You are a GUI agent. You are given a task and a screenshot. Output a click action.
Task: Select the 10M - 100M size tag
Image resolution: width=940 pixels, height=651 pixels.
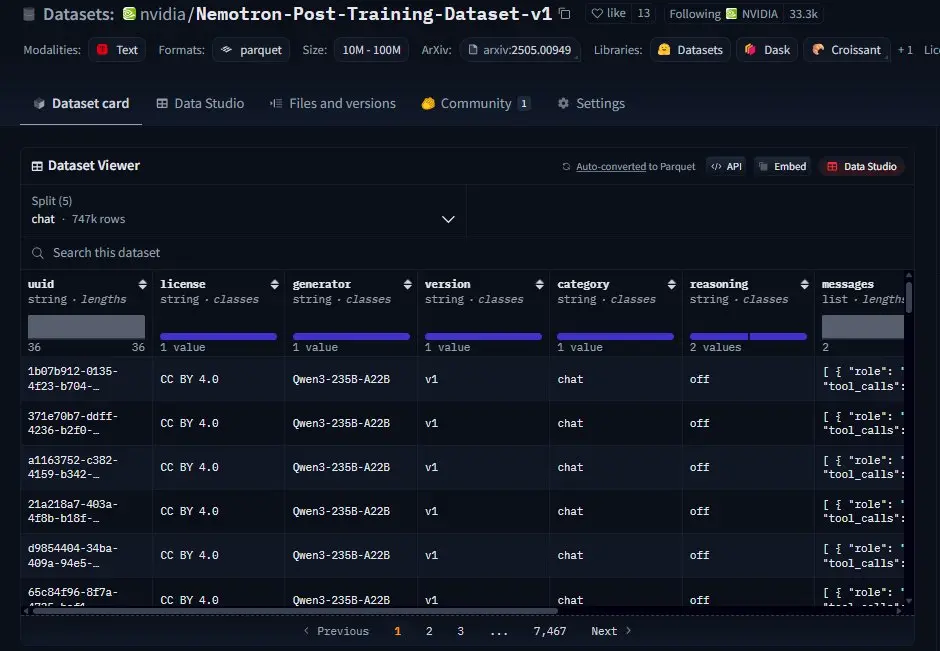[x=371, y=50]
